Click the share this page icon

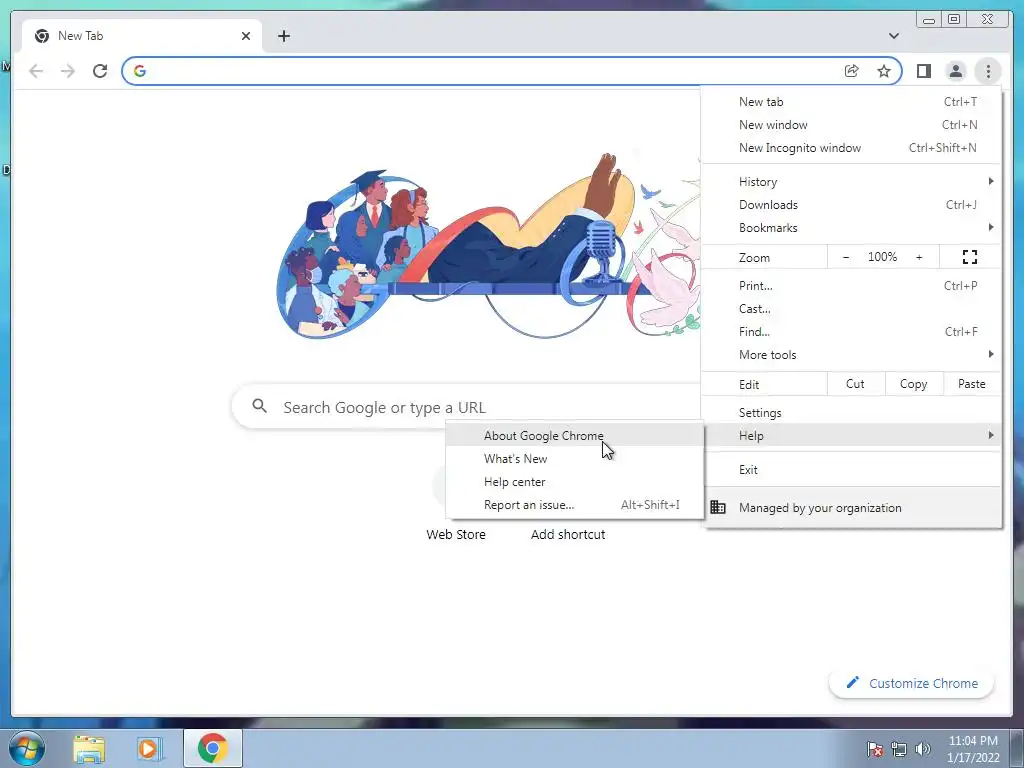click(x=852, y=71)
